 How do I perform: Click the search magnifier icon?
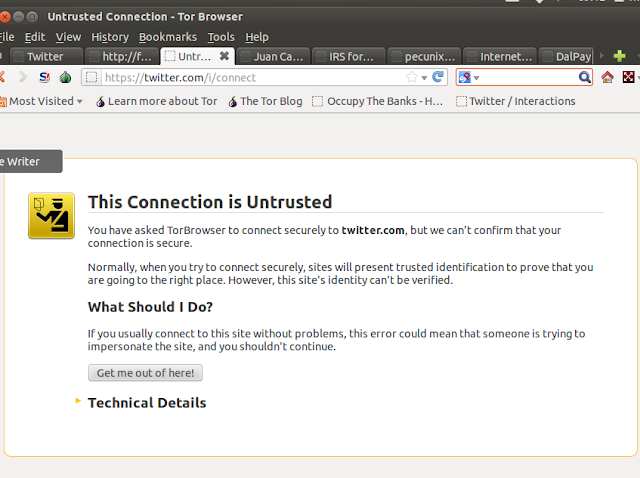[x=584, y=77]
